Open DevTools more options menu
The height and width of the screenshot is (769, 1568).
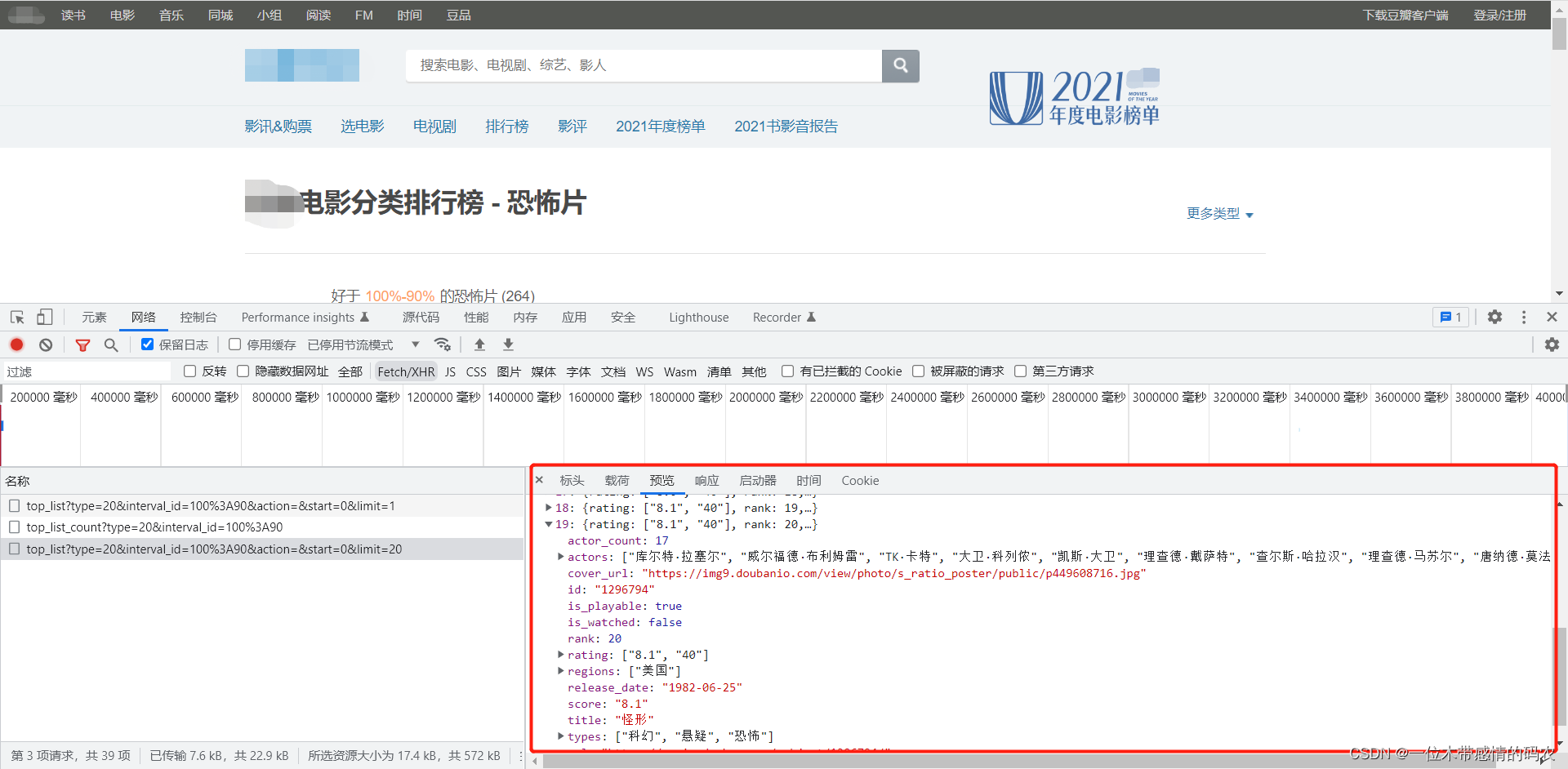[1524, 317]
